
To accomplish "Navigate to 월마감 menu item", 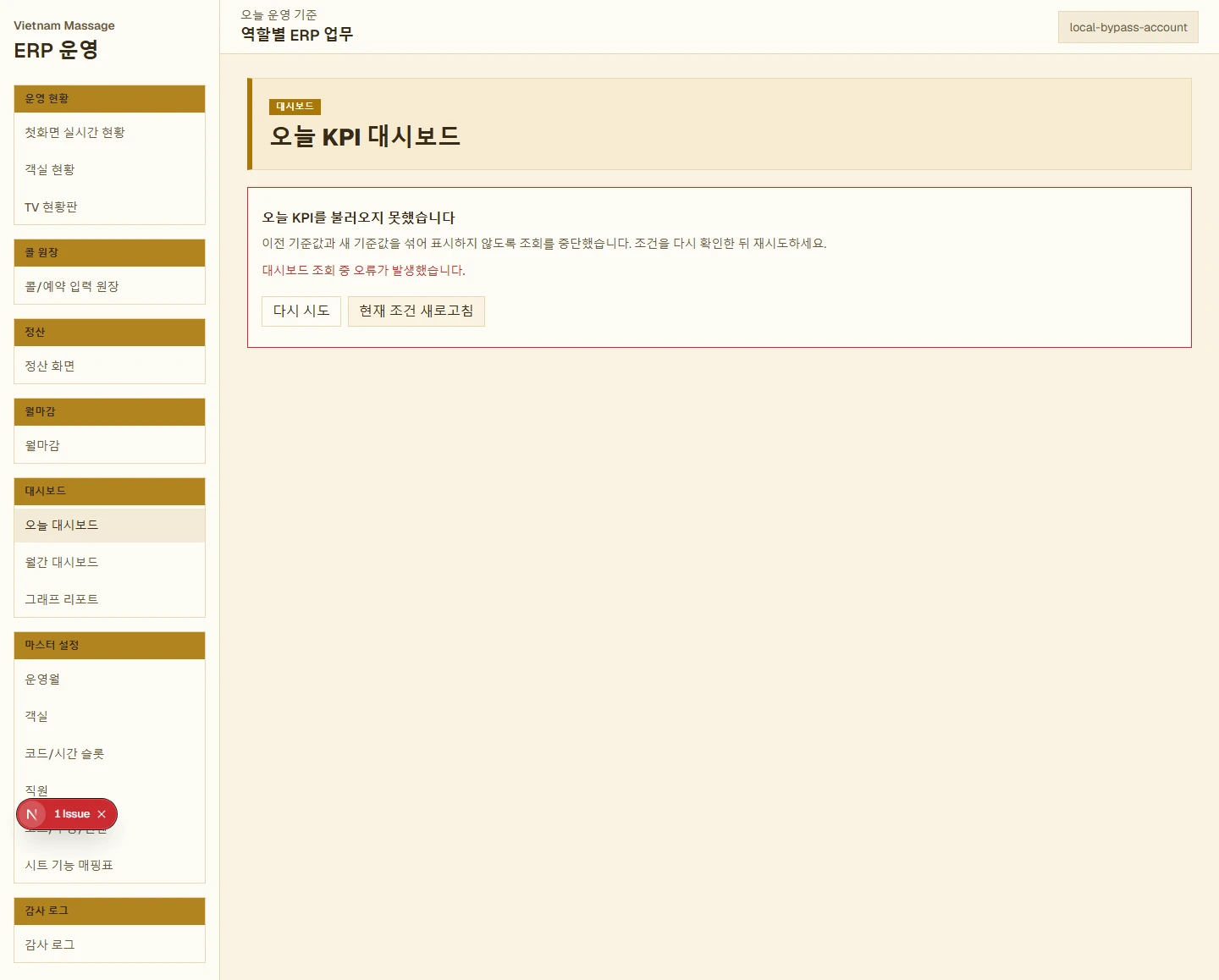I will tap(109, 445).
